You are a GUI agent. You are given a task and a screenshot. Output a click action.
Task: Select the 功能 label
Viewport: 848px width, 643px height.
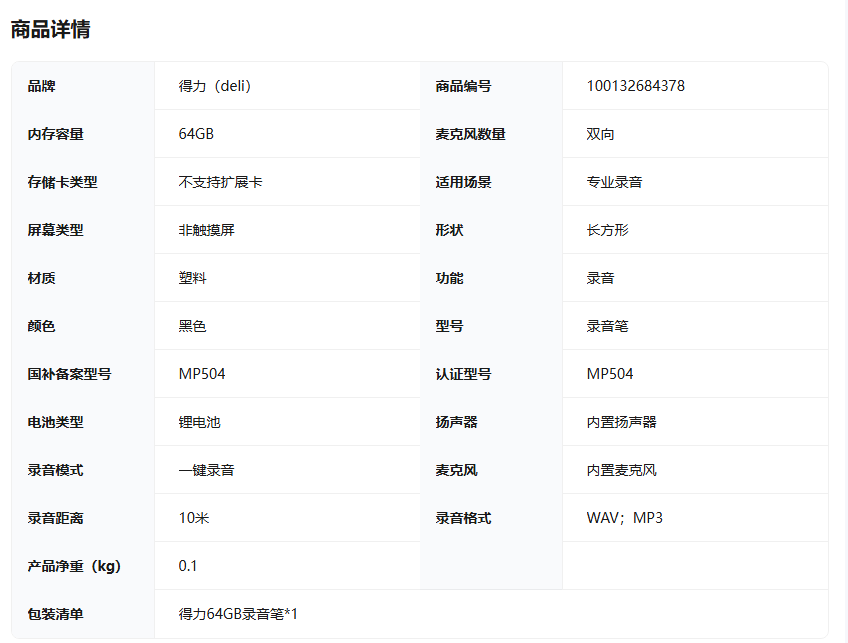click(x=449, y=279)
